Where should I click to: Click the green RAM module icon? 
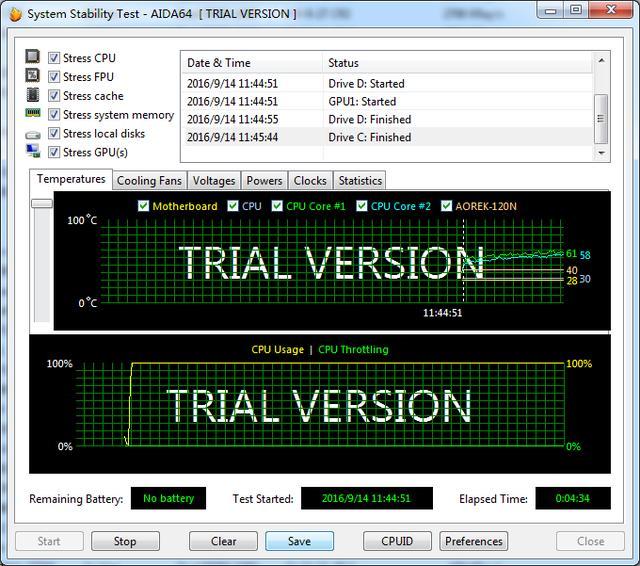pyautogui.click(x=33, y=115)
